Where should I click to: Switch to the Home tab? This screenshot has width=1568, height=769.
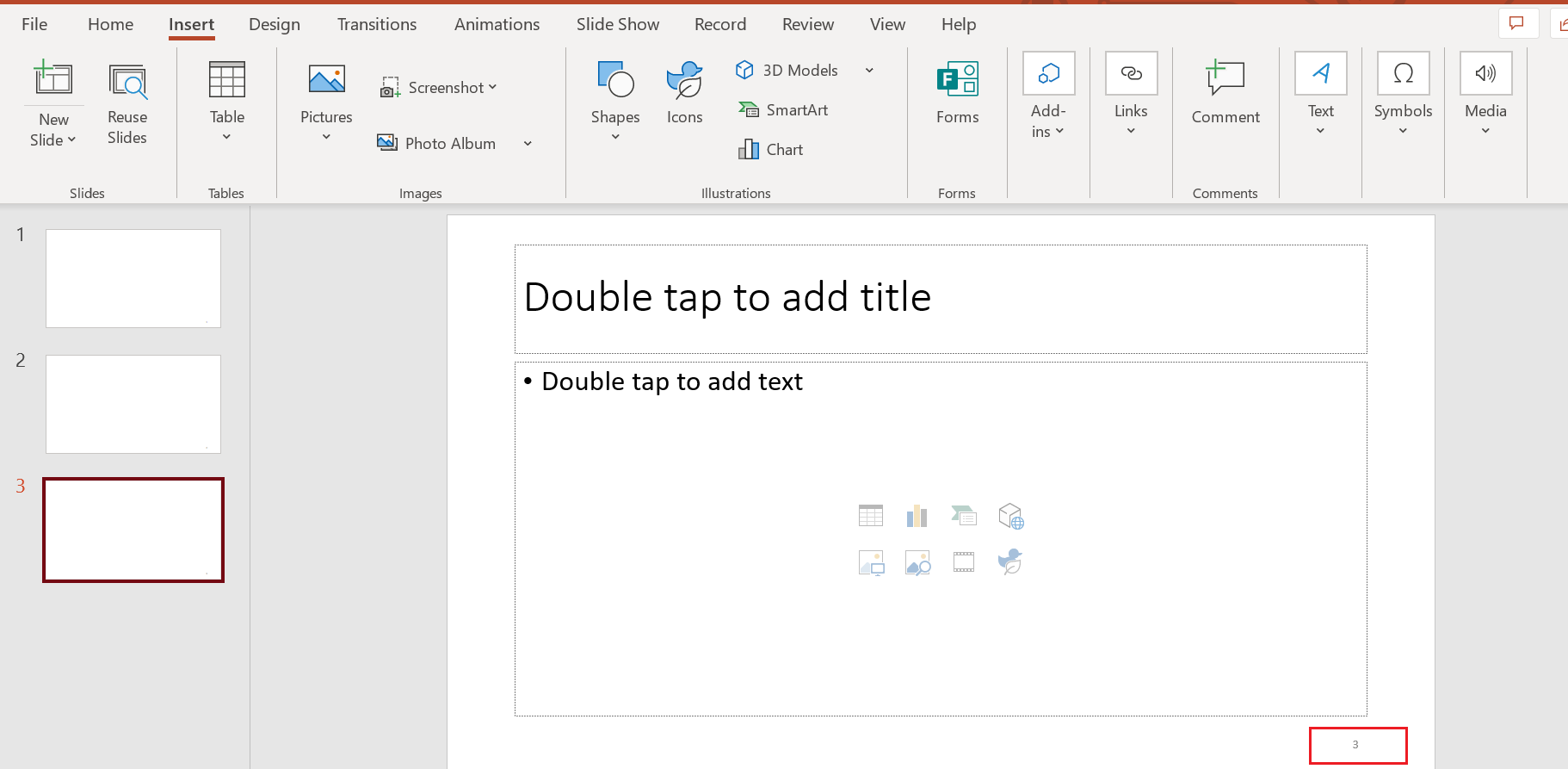(111, 24)
